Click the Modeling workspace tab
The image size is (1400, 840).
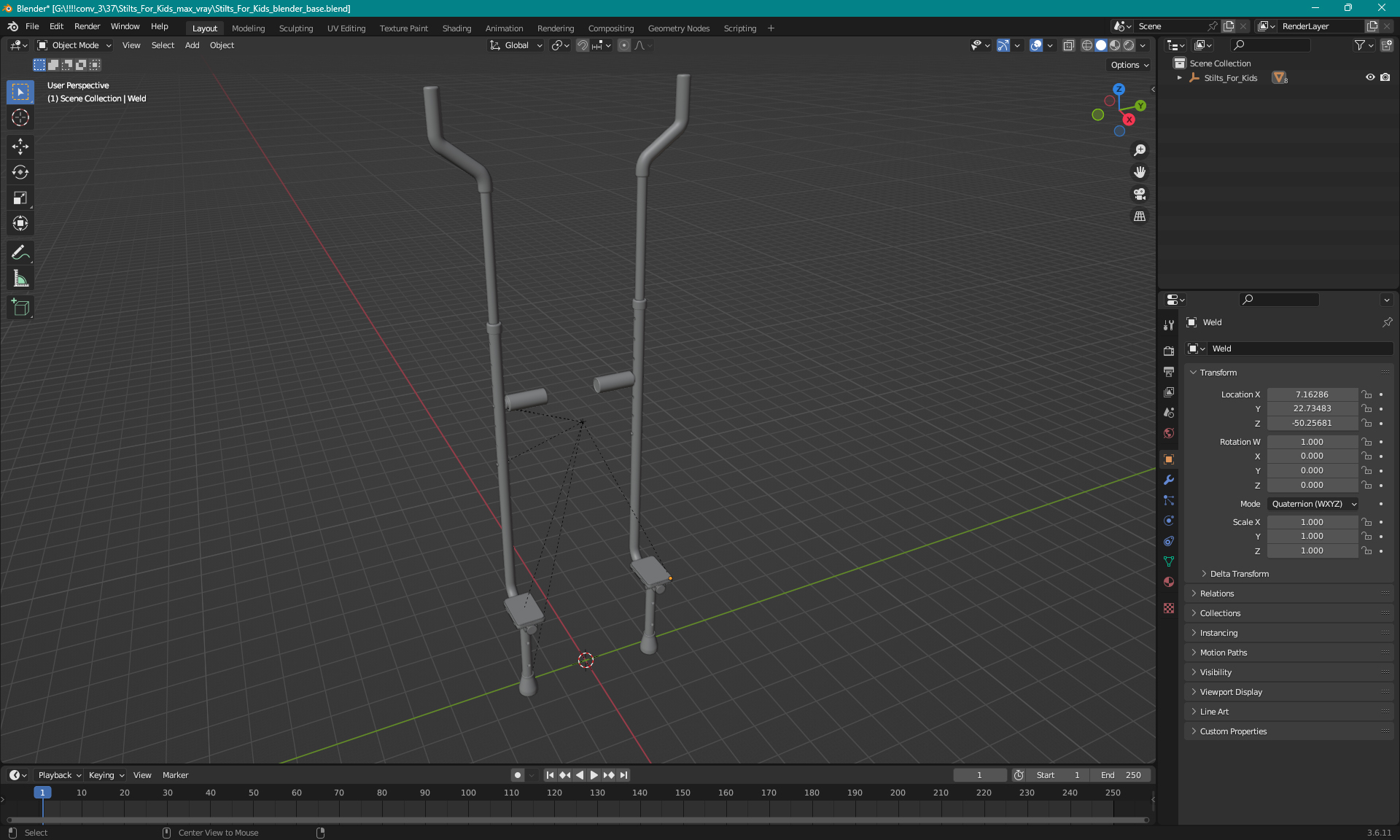pyautogui.click(x=247, y=27)
